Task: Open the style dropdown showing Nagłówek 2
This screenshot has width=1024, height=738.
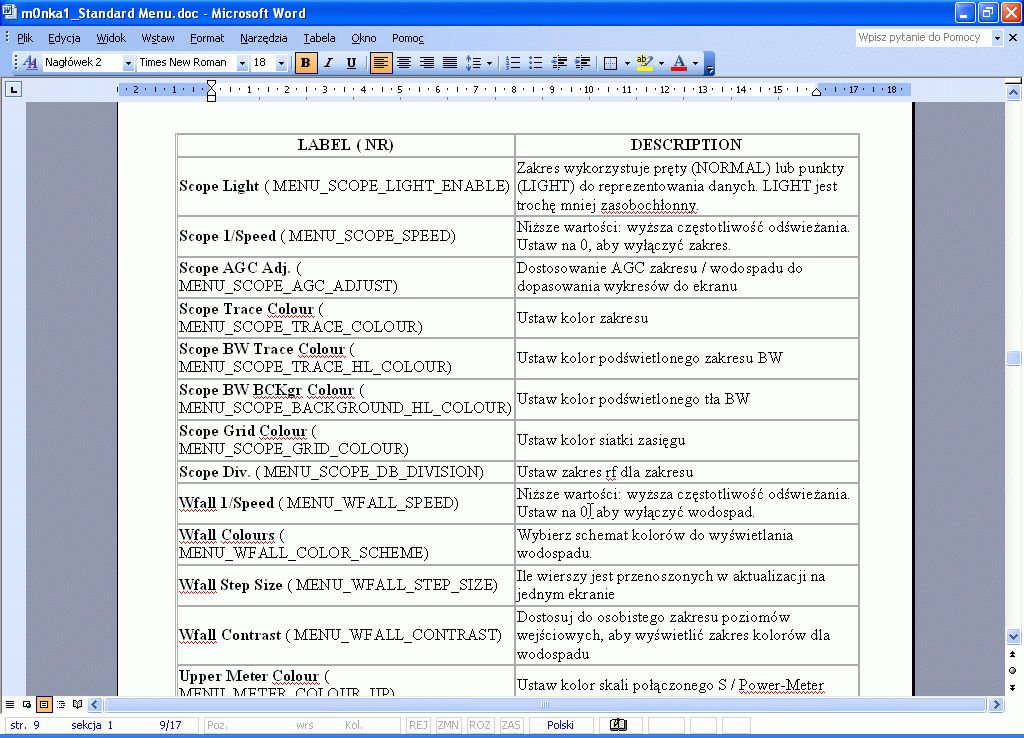Action: click(x=128, y=63)
